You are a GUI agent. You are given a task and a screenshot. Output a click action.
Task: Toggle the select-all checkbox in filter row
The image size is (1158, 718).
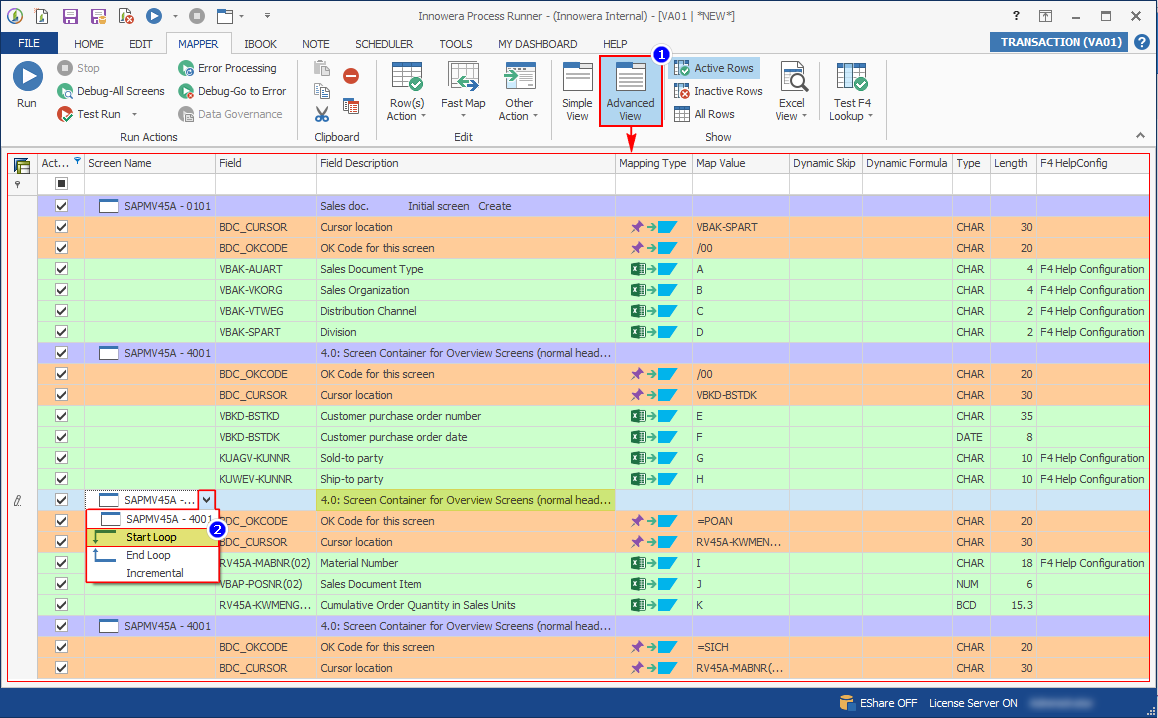[x=61, y=184]
